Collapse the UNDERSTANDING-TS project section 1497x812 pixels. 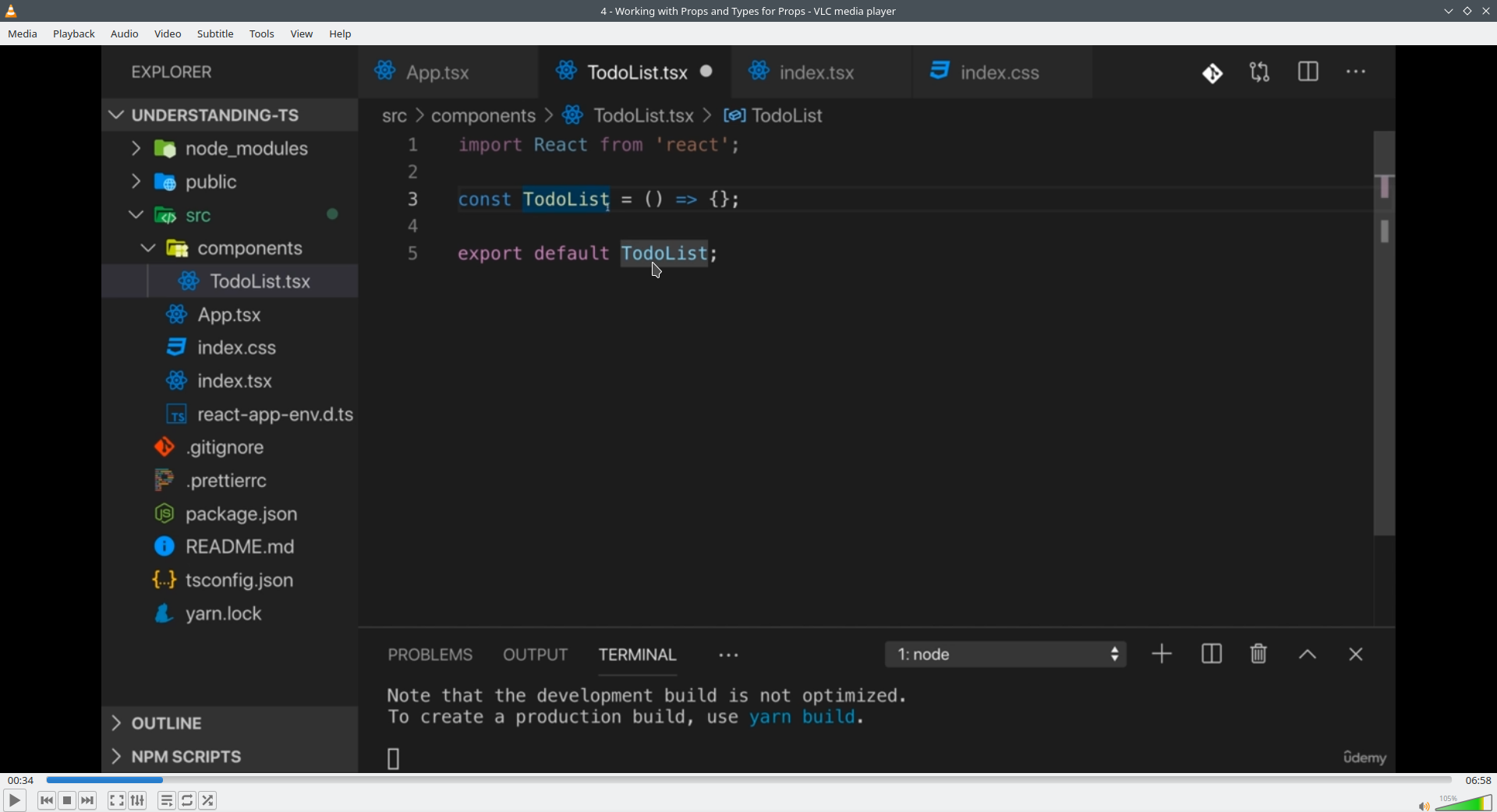pyautogui.click(x=229, y=115)
